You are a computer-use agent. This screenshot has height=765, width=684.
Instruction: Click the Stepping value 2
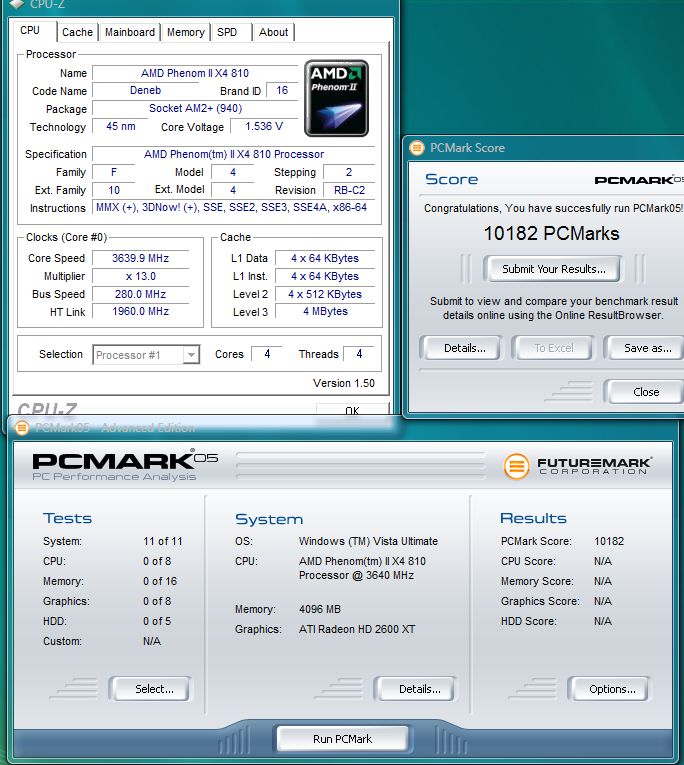pyautogui.click(x=349, y=172)
